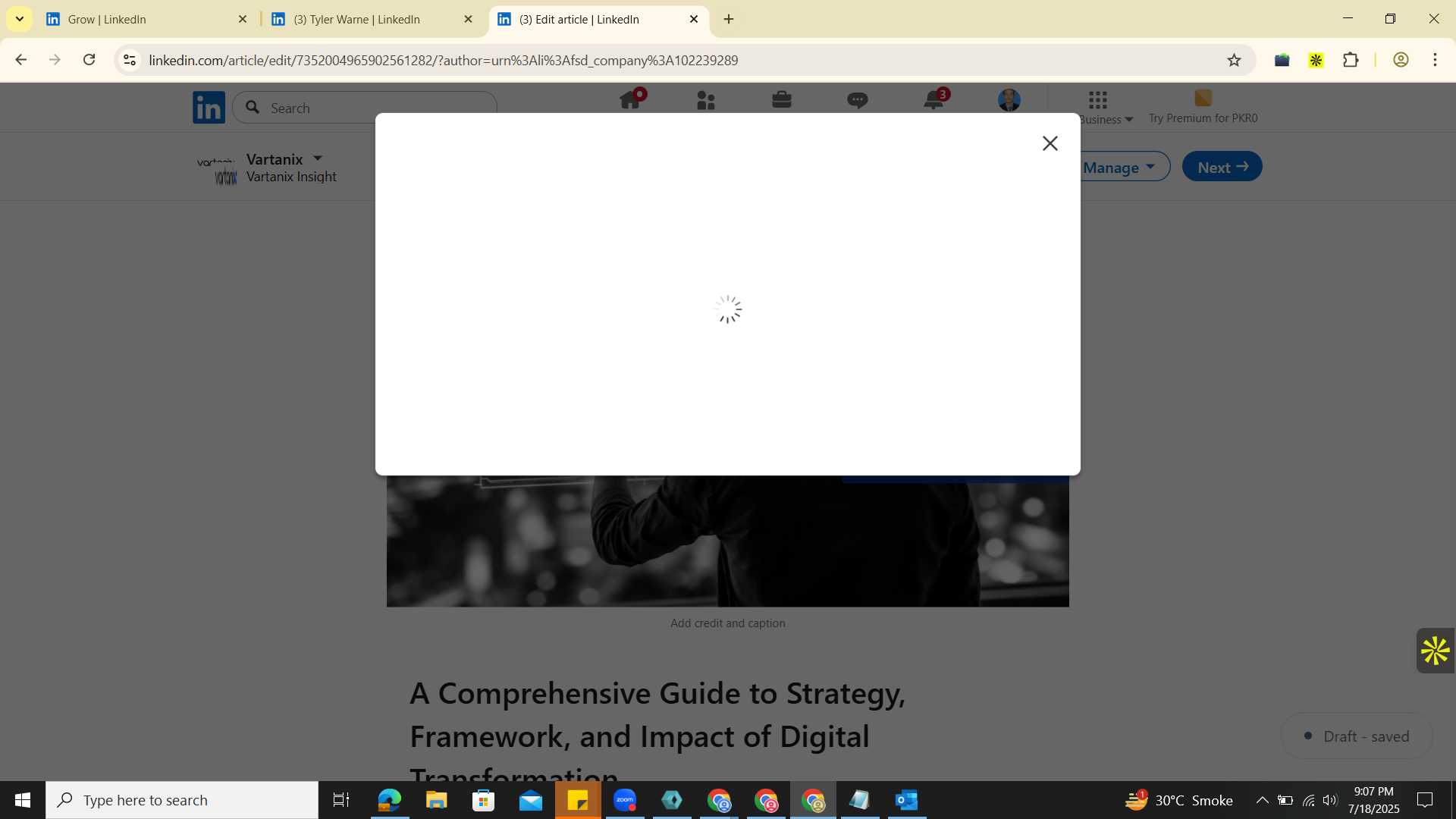
Task: Open the Extensions puzzle icon
Action: point(1351,60)
